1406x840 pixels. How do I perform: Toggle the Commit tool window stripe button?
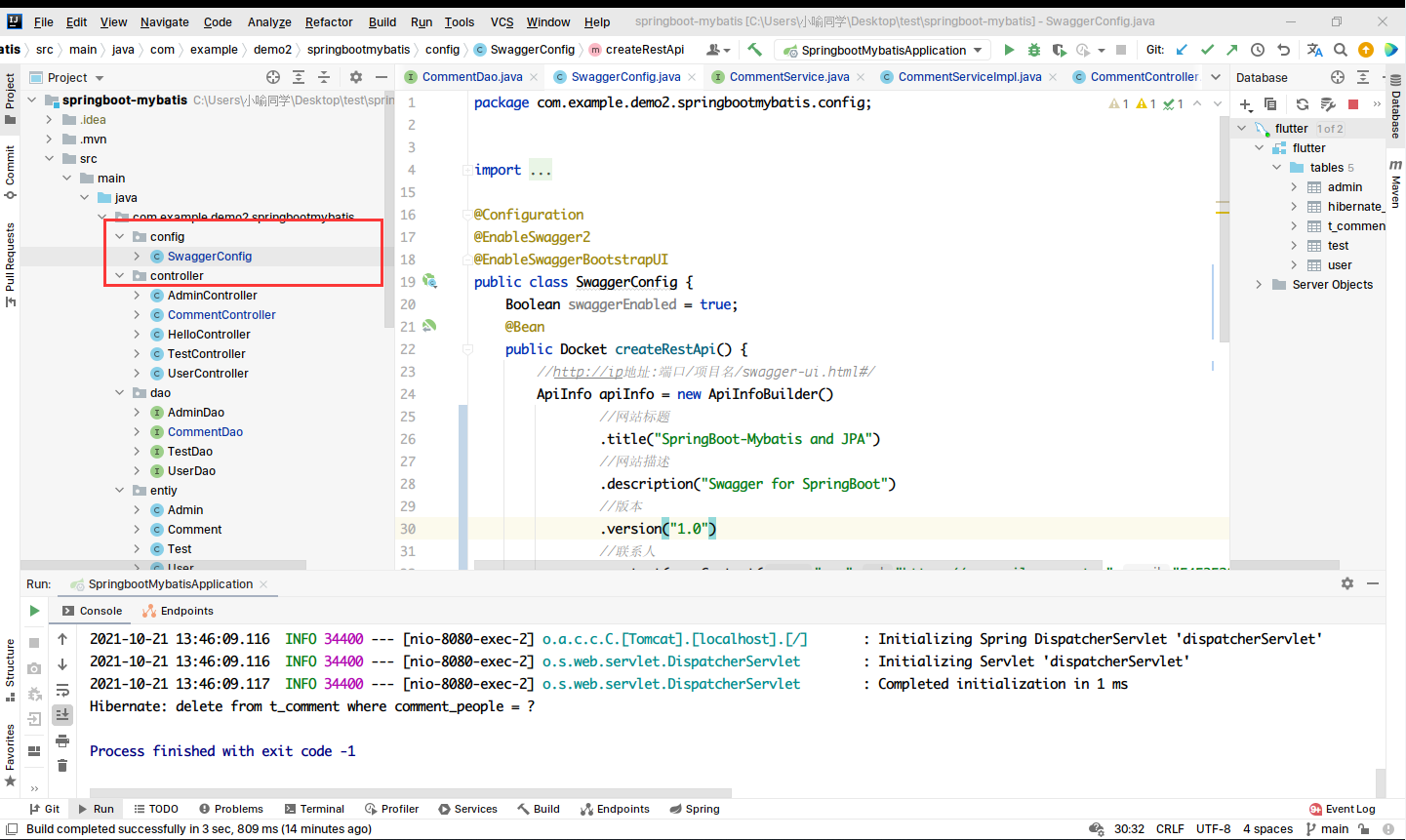[x=10, y=173]
